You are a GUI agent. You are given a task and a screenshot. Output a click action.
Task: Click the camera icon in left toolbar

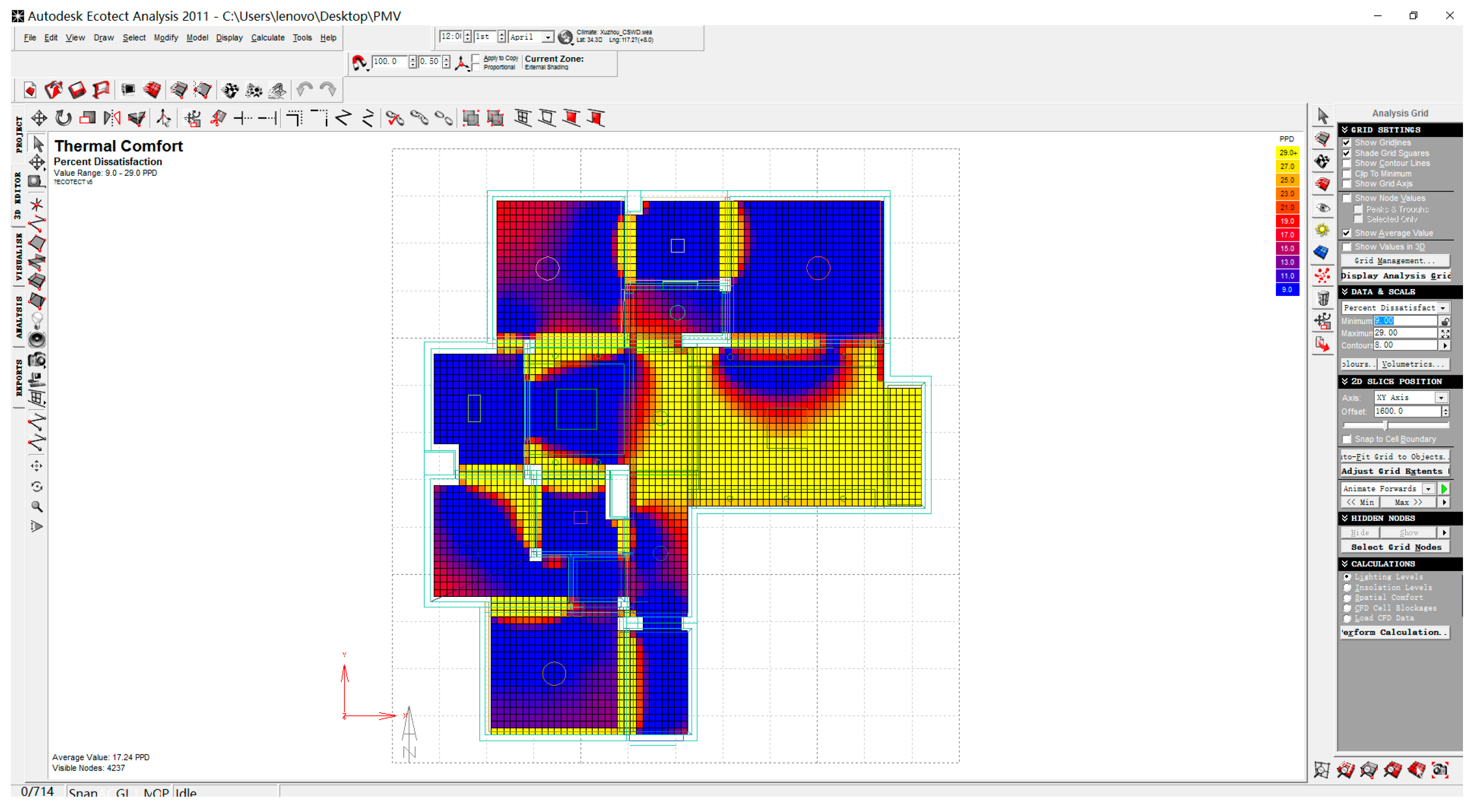37,360
